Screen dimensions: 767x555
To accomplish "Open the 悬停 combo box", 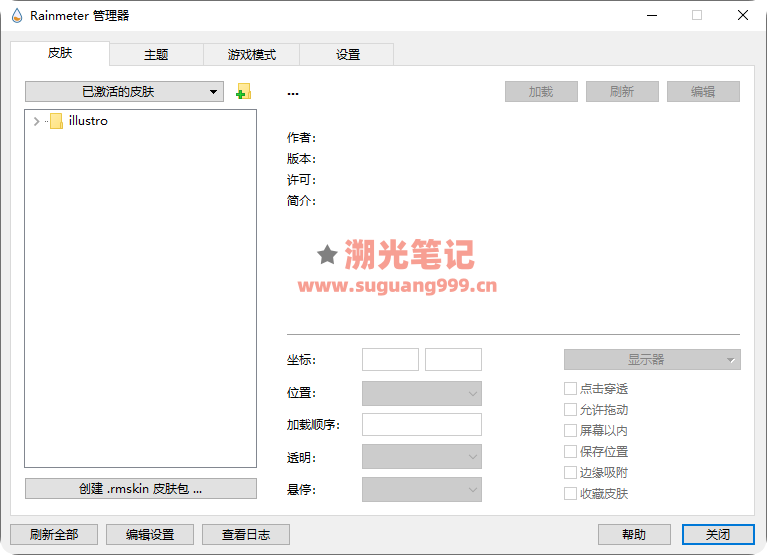I will [x=422, y=489].
